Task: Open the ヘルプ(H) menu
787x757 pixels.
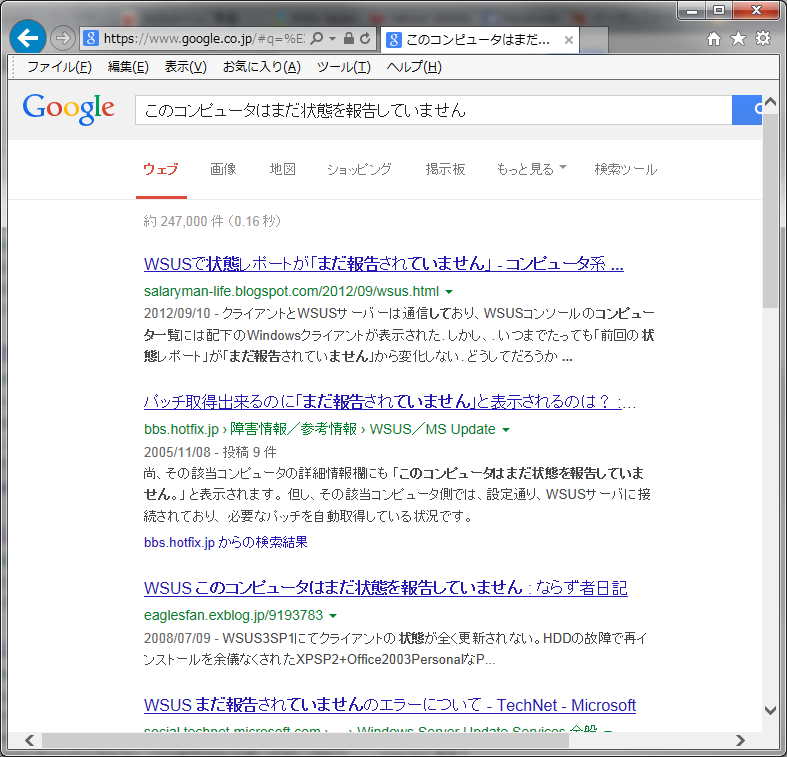Action: pyautogui.click(x=414, y=67)
